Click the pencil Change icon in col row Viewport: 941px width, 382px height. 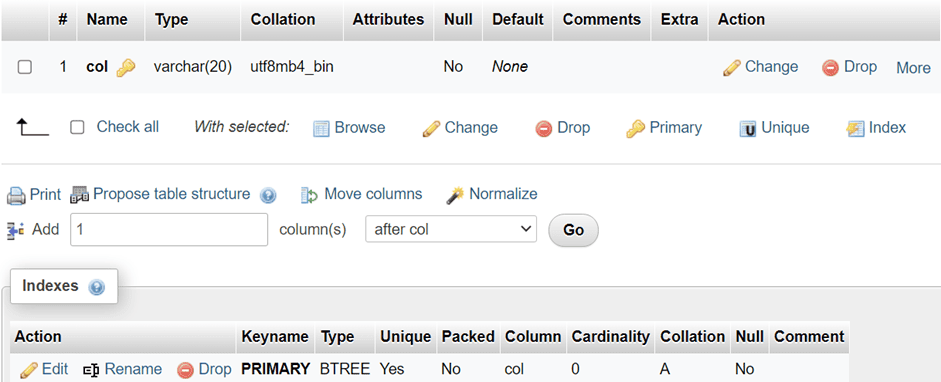pyautogui.click(x=732, y=68)
